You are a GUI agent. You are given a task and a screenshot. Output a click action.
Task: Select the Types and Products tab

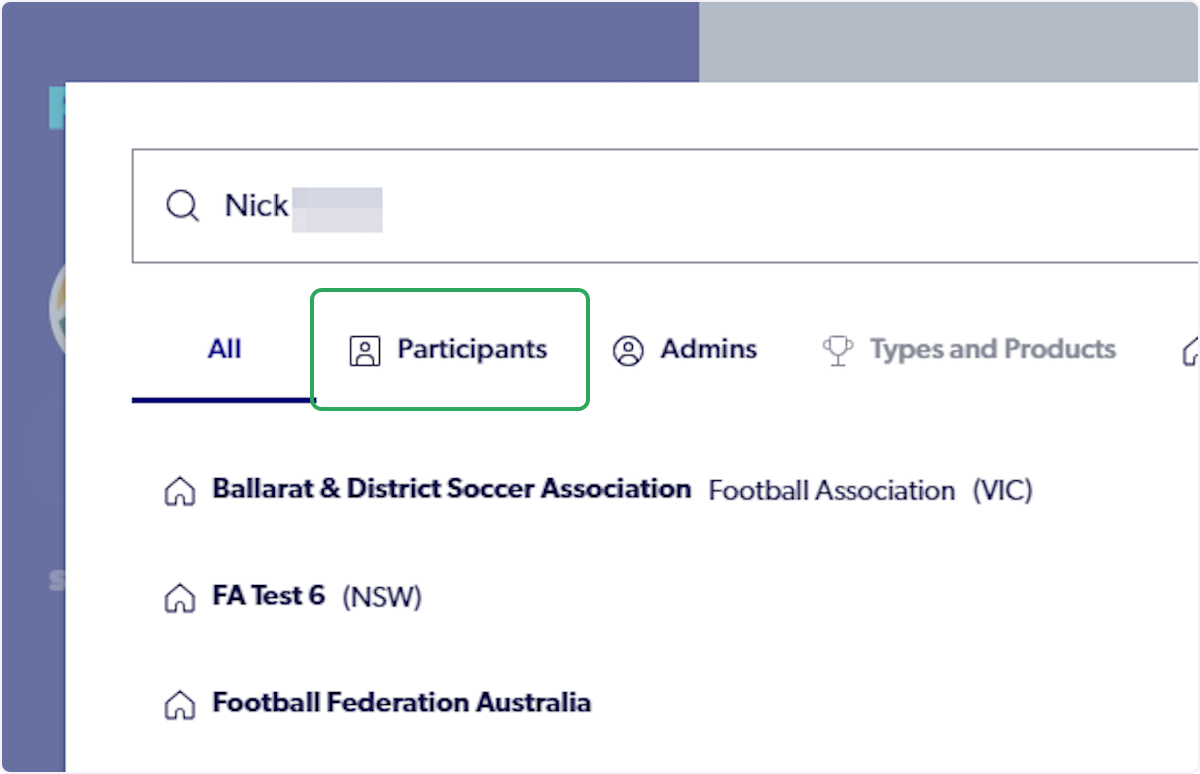(x=992, y=349)
